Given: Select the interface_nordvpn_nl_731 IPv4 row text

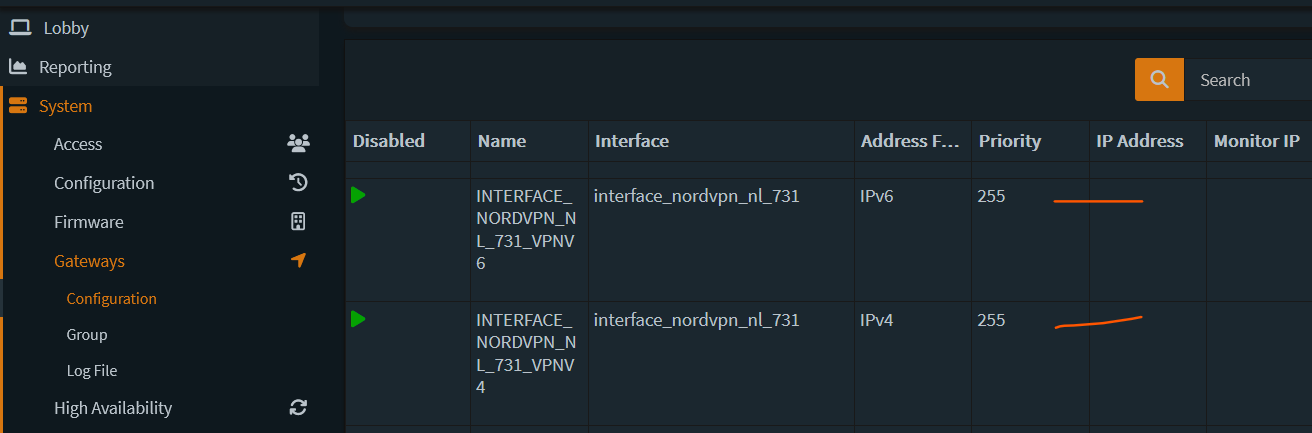Looking at the screenshot, I should click(696, 321).
